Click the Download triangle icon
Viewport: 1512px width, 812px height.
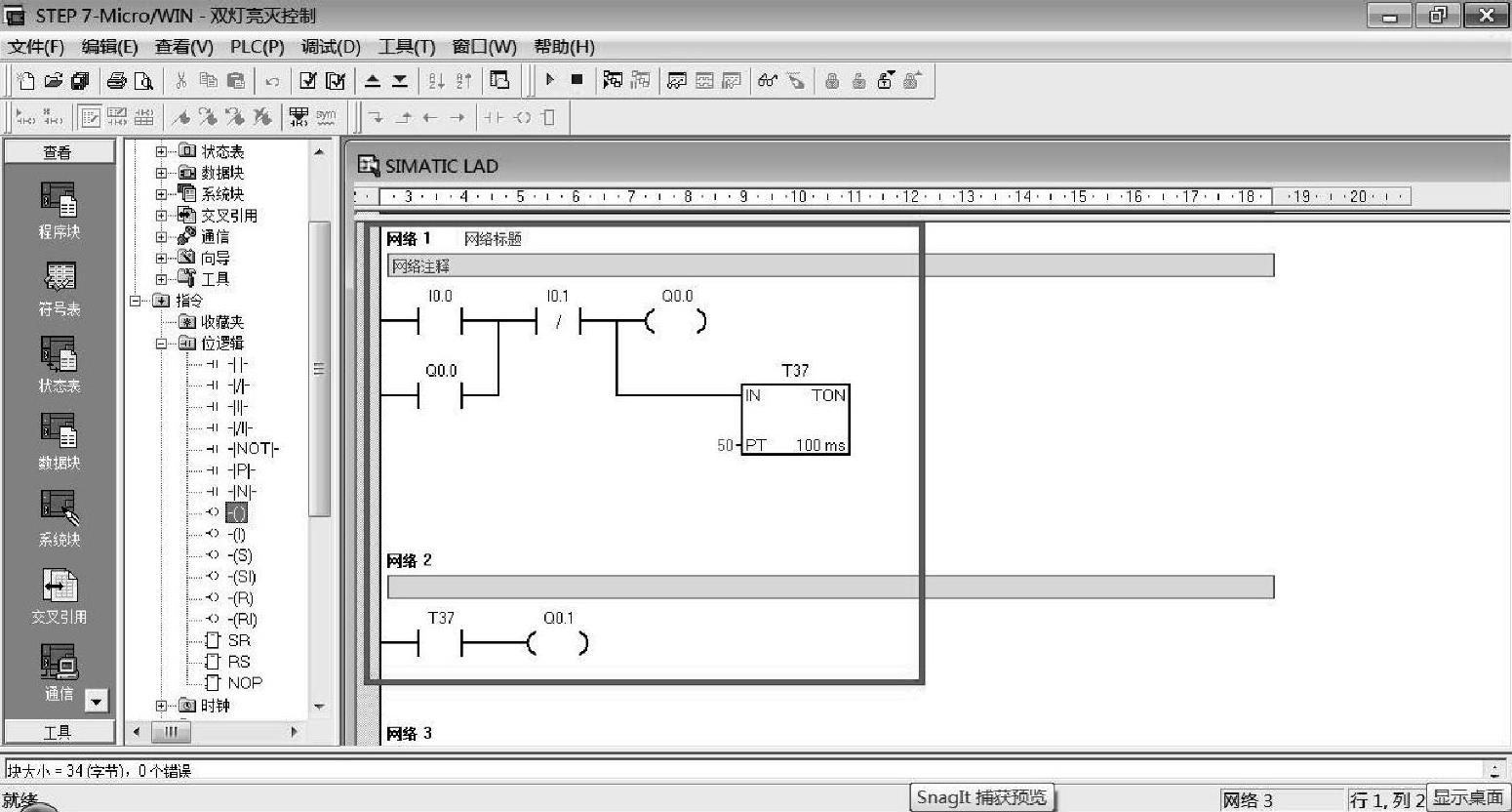coord(400,81)
